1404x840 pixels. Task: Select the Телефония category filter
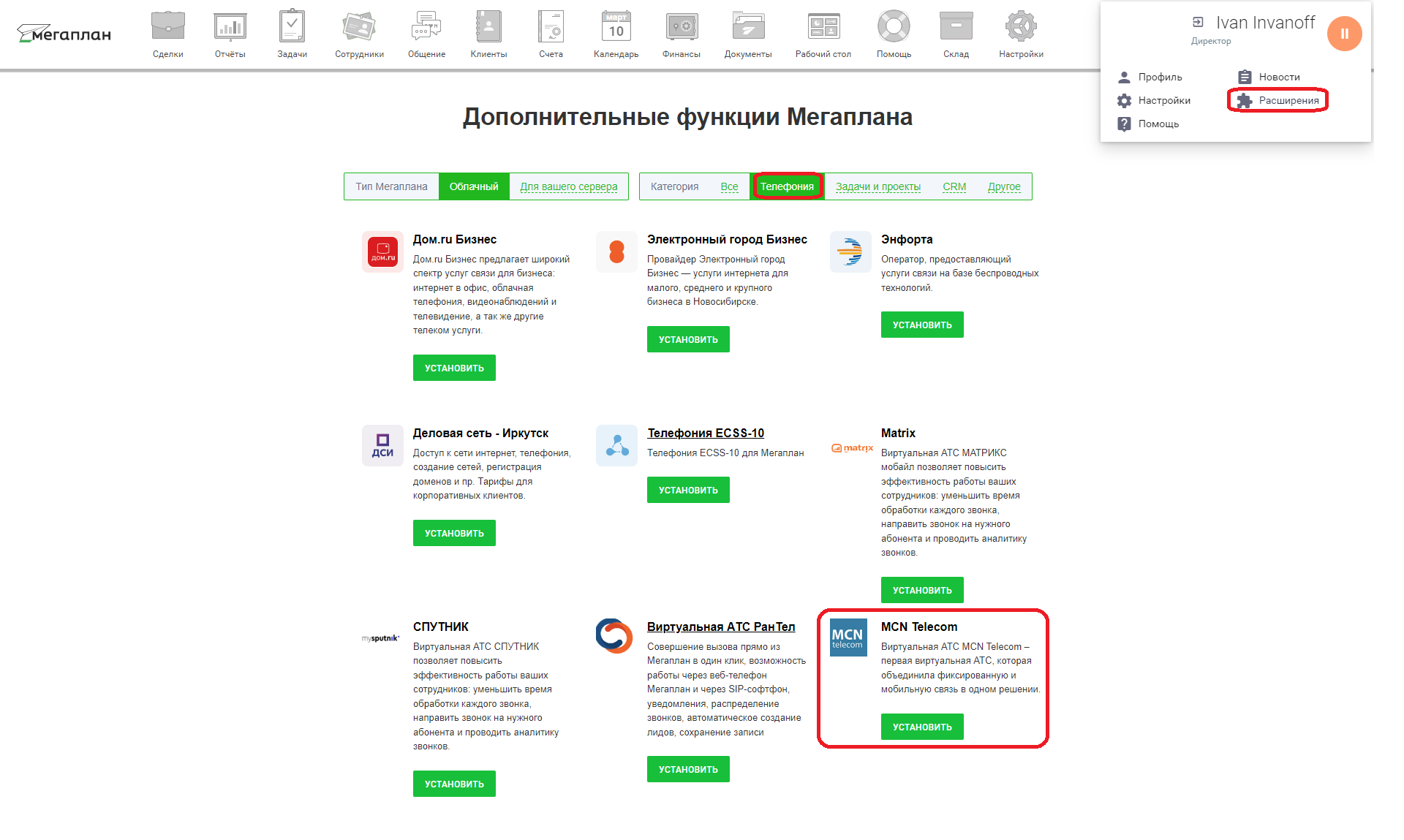[x=787, y=186]
